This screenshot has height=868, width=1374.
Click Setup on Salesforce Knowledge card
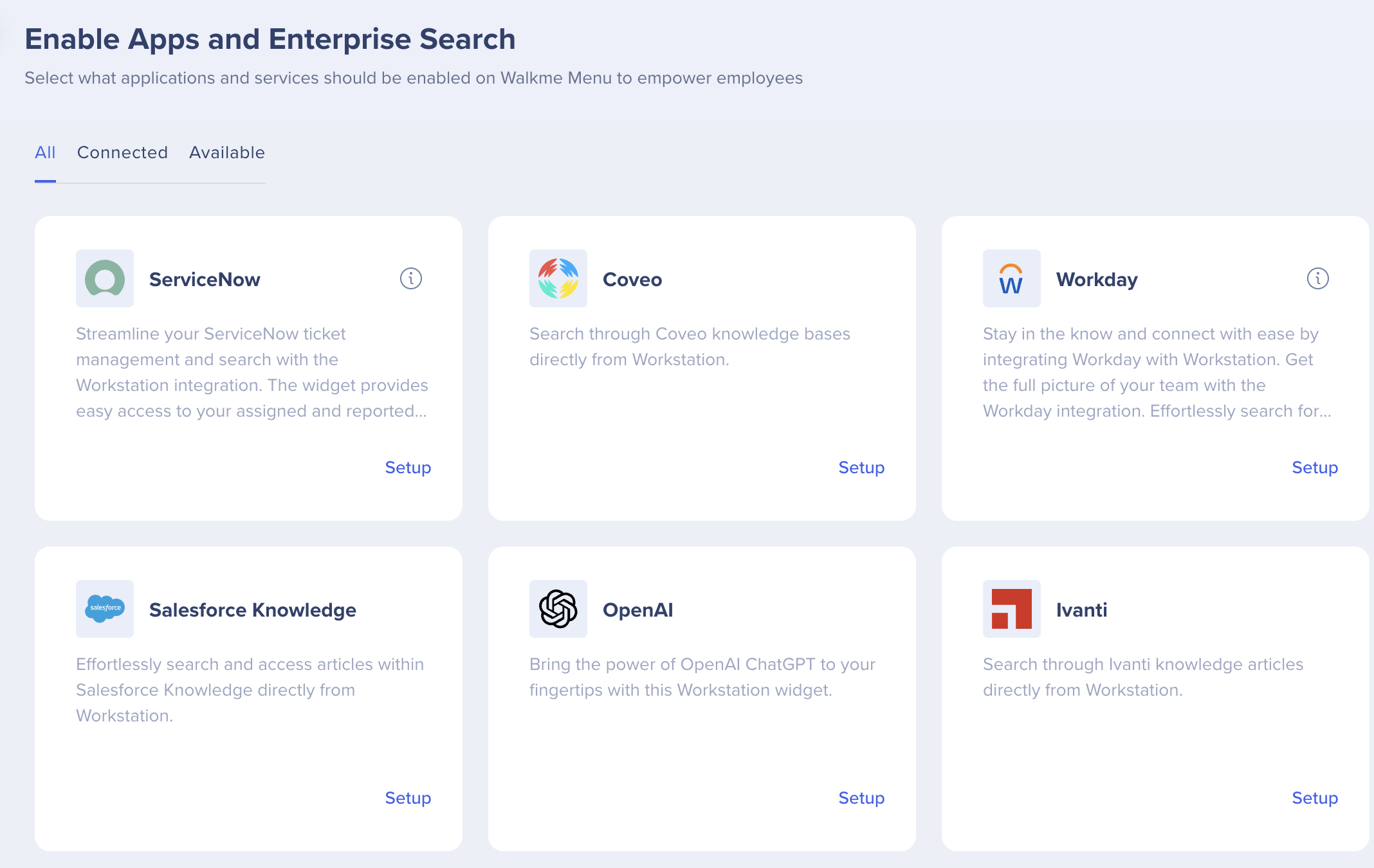408,798
